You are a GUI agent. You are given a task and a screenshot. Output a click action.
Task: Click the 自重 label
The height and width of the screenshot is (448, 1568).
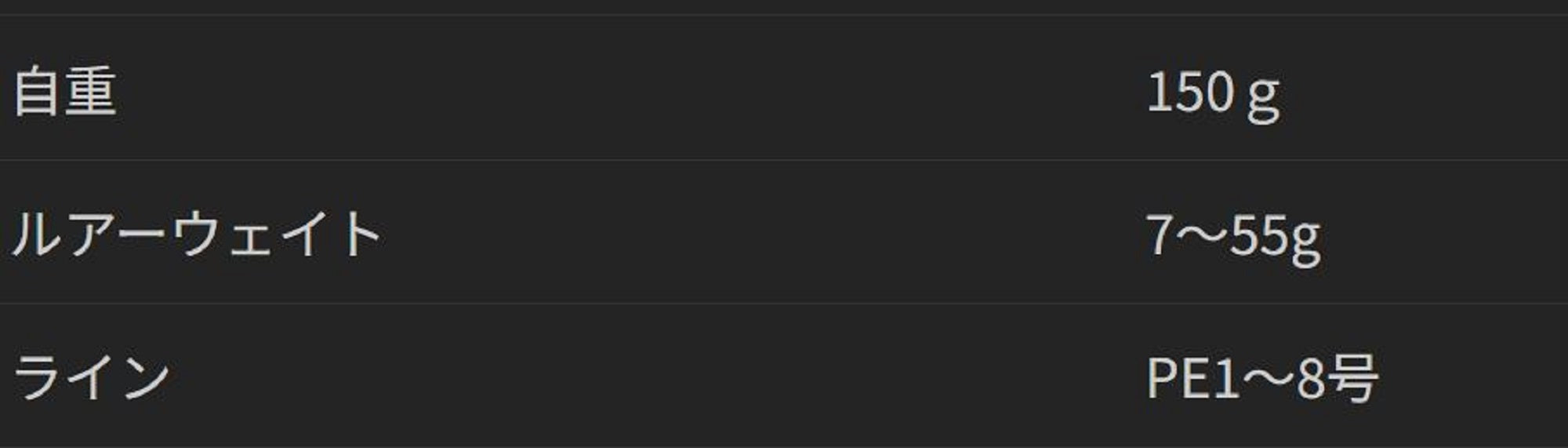(x=65, y=92)
